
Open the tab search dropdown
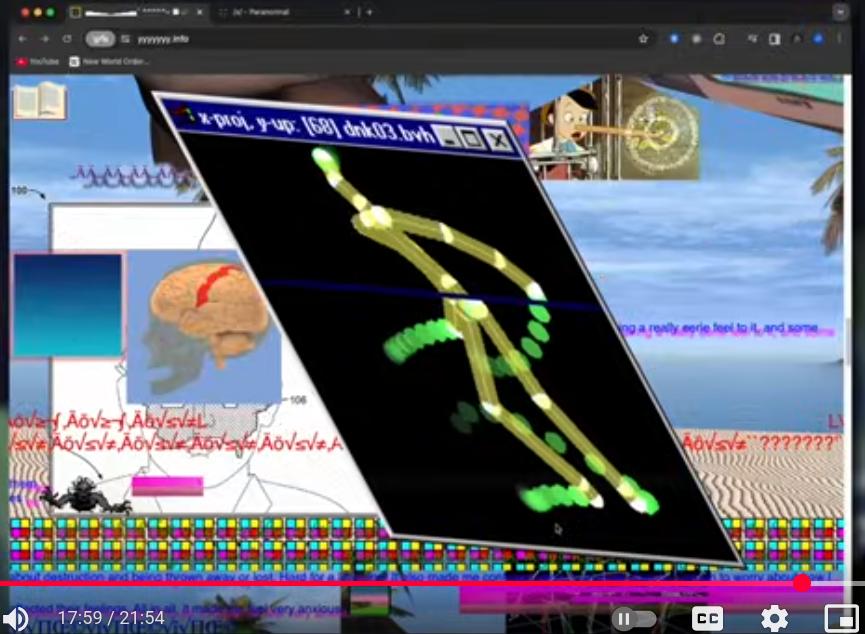(x=840, y=12)
